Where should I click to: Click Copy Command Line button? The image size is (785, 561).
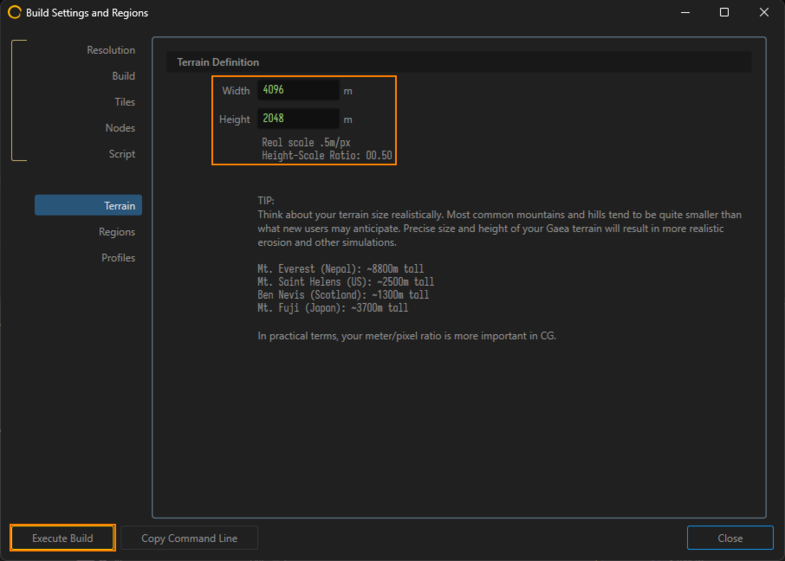pos(189,538)
